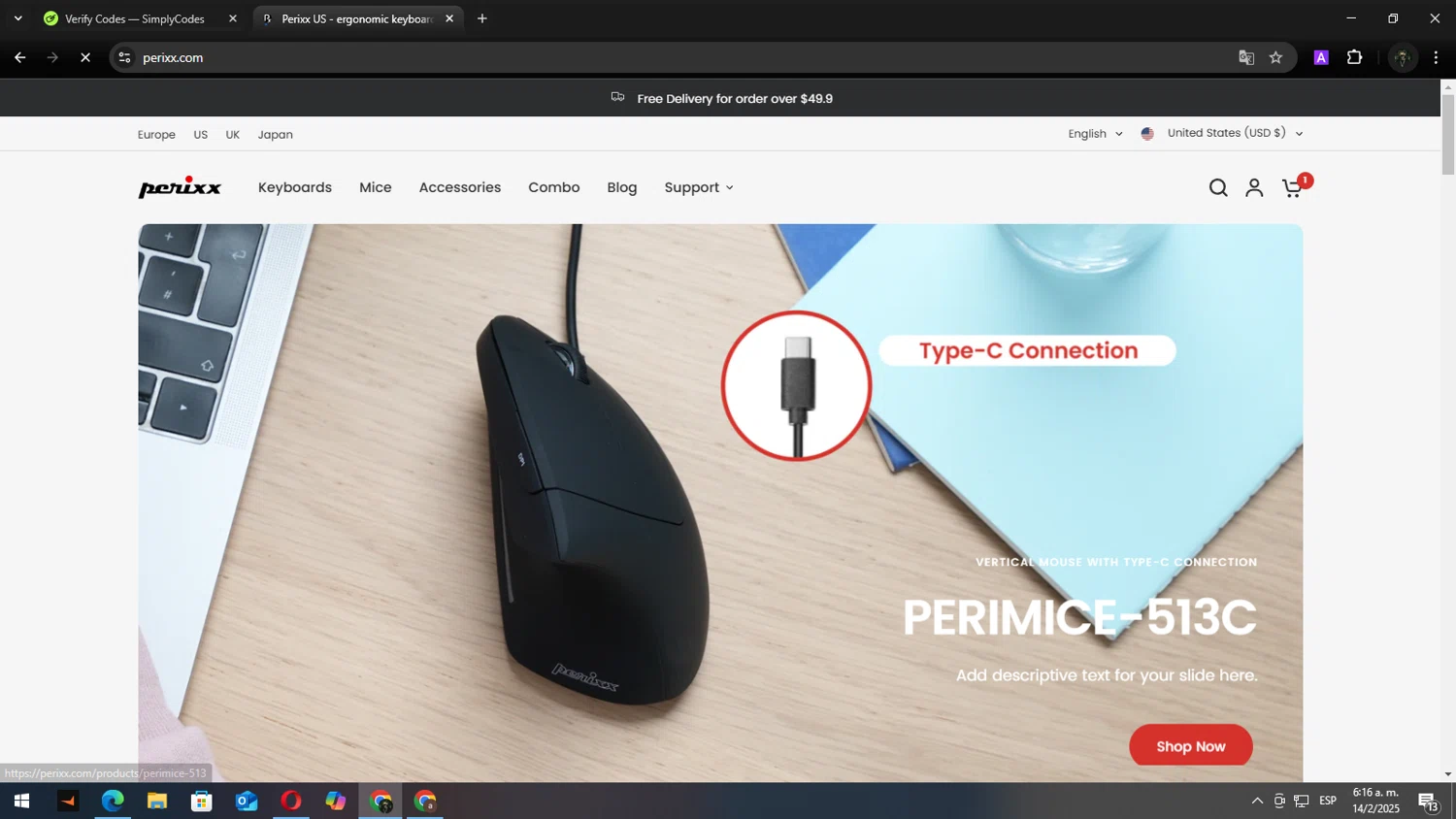Viewport: 1456px width, 819px height.
Task: Go to the UK store link
Action: click(233, 135)
